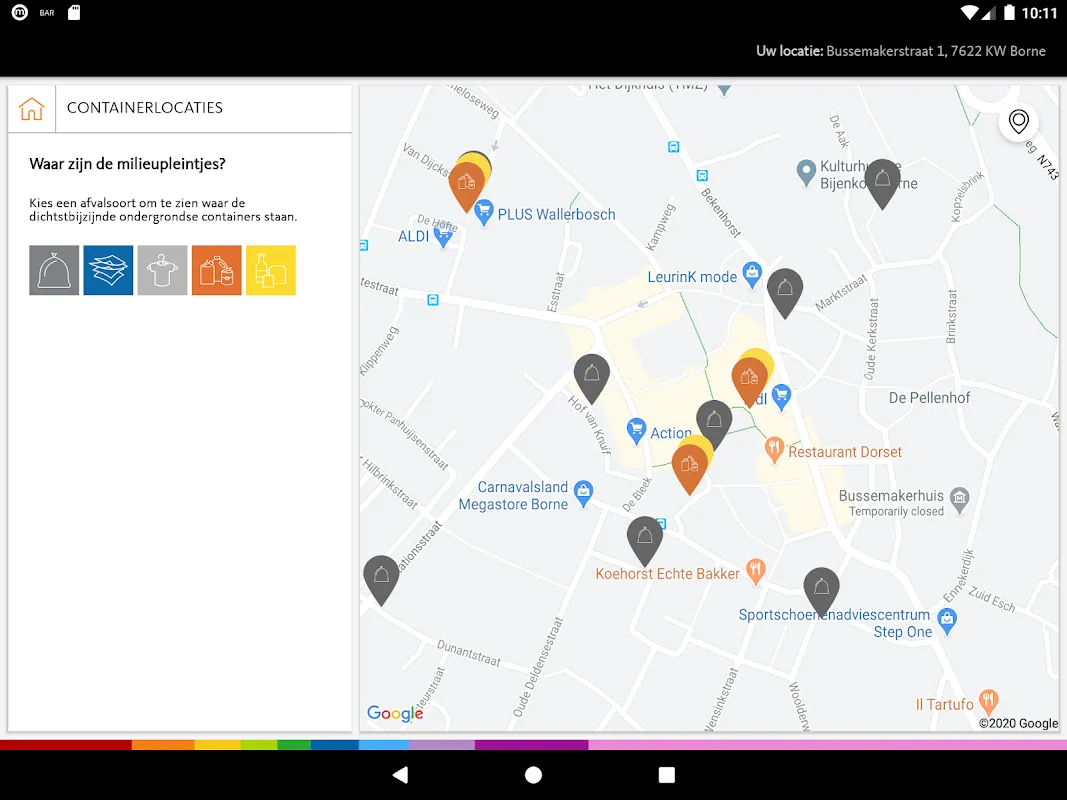This screenshot has width=1067, height=800.
Task: Open Koehorst Echte Bakker restaurant marker
Action: [x=755, y=573]
